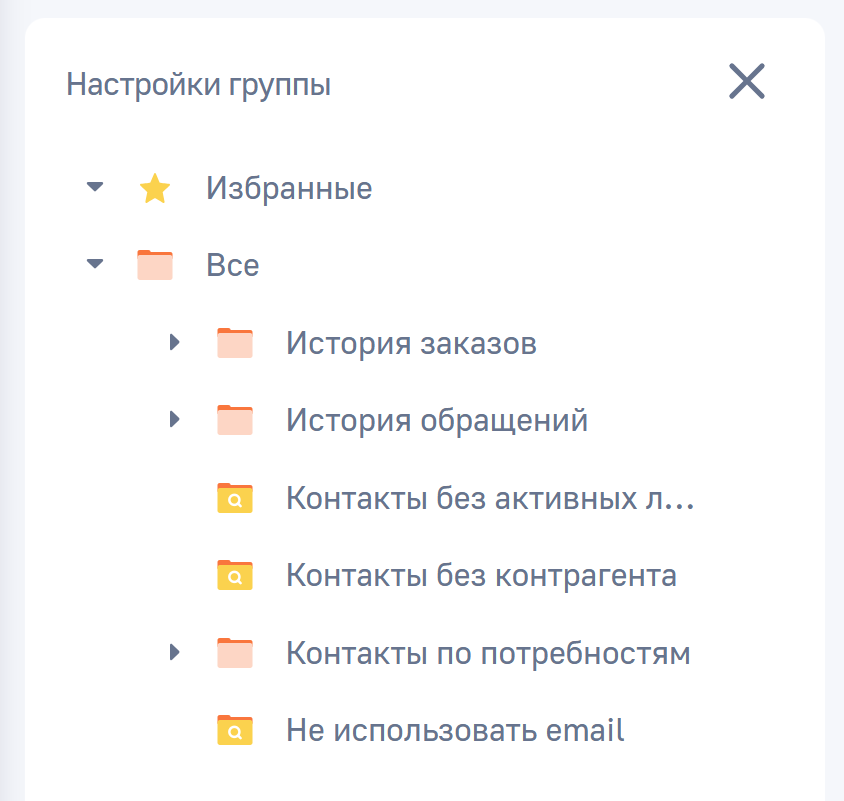
Task: Click the search-folder icon near Не использовать email
Action: click(x=234, y=730)
